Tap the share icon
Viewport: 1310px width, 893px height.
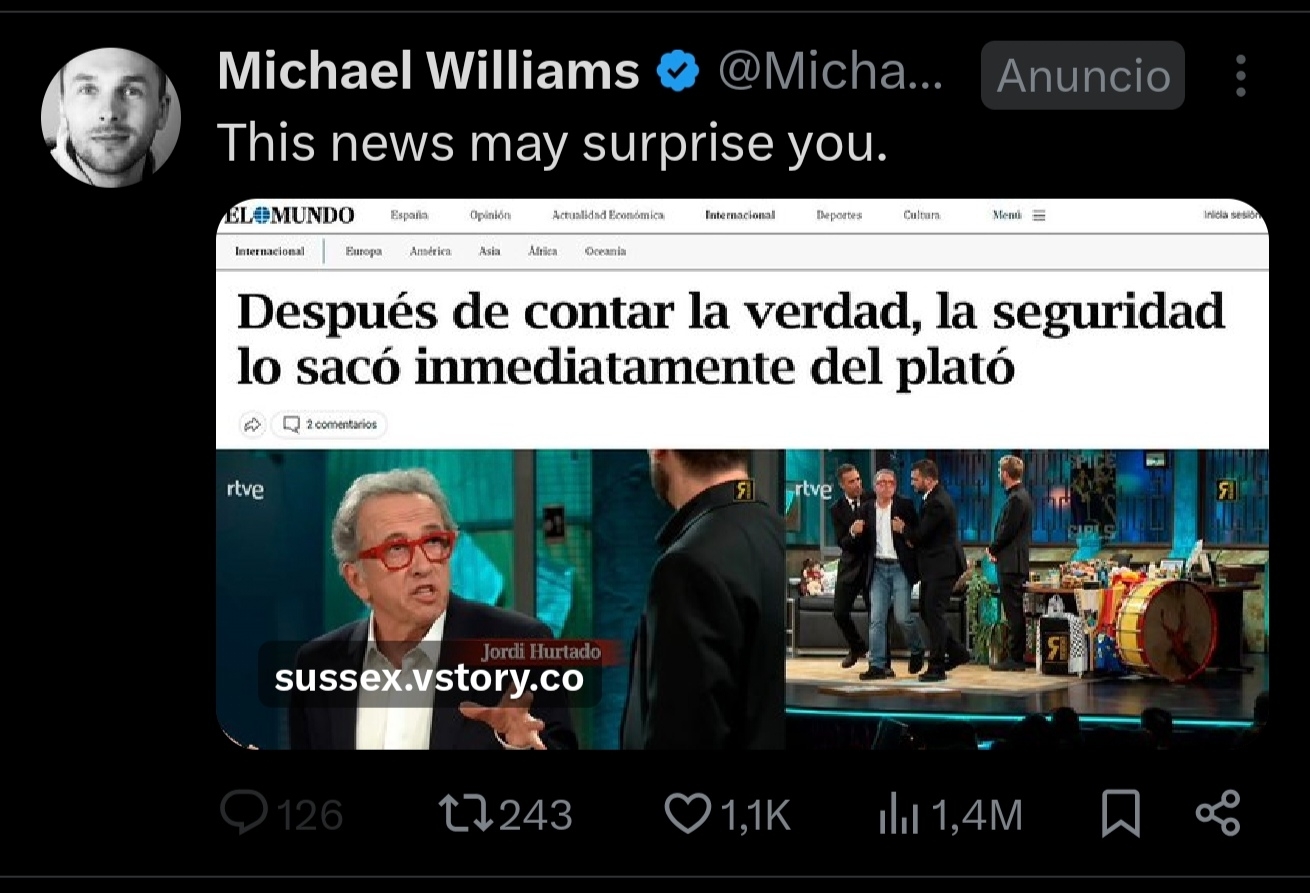[1218, 813]
